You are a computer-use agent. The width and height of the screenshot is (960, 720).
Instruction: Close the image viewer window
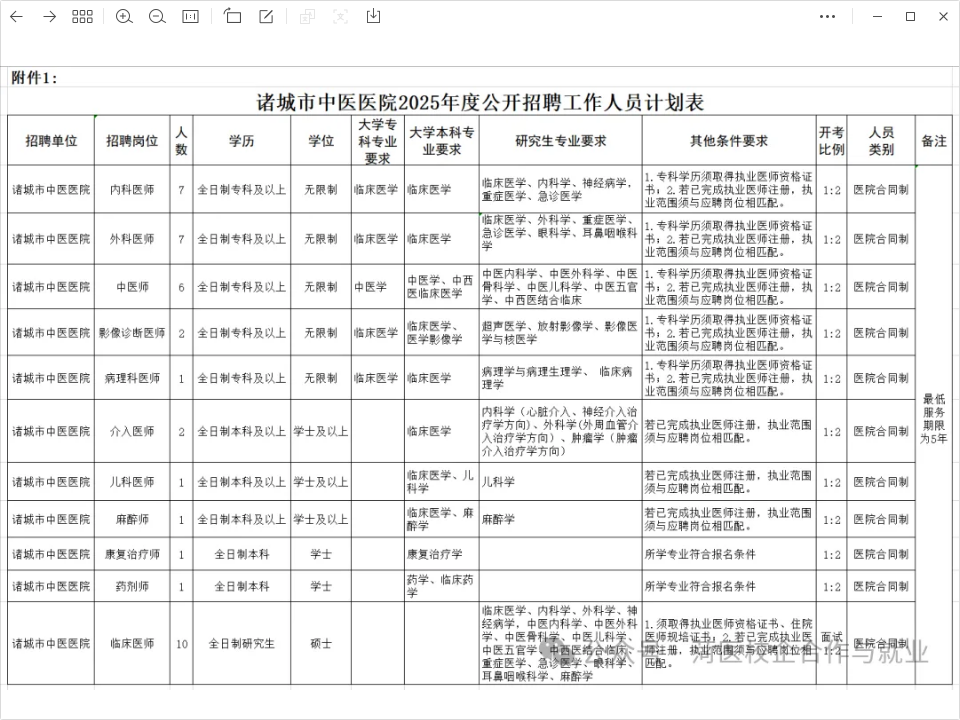tap(943, 17)
